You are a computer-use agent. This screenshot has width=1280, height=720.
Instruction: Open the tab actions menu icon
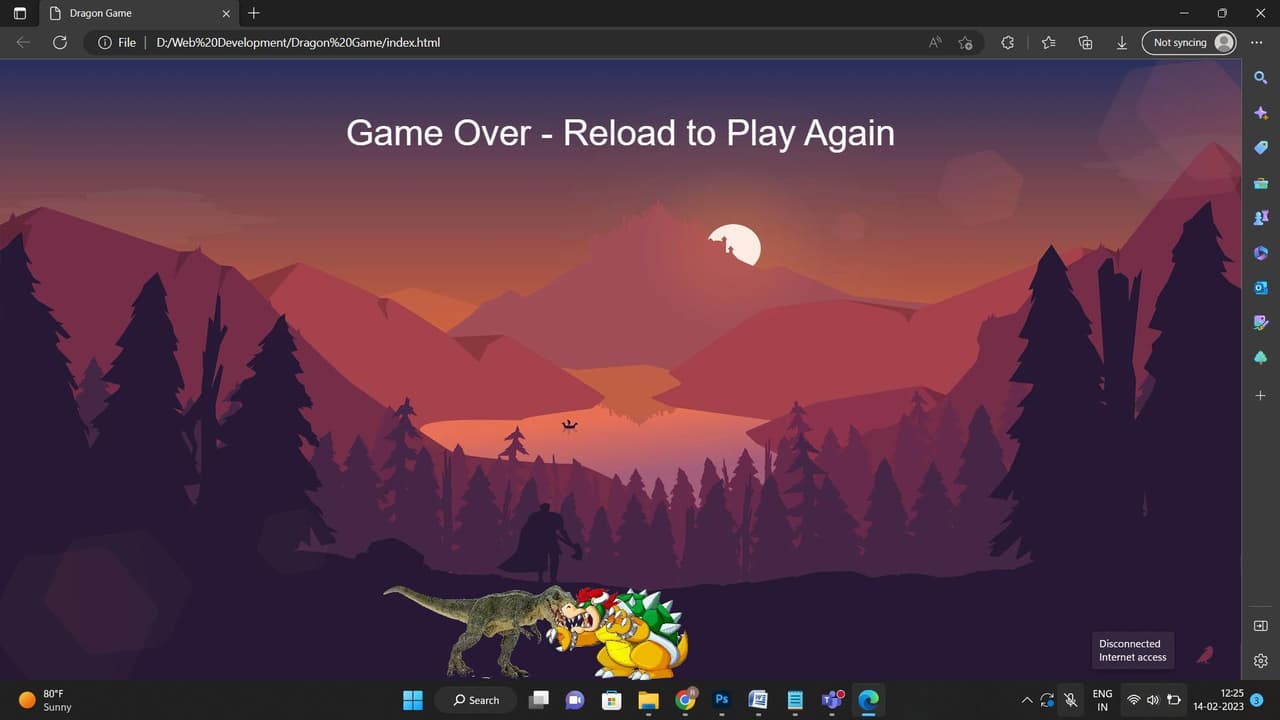(20, 13)
